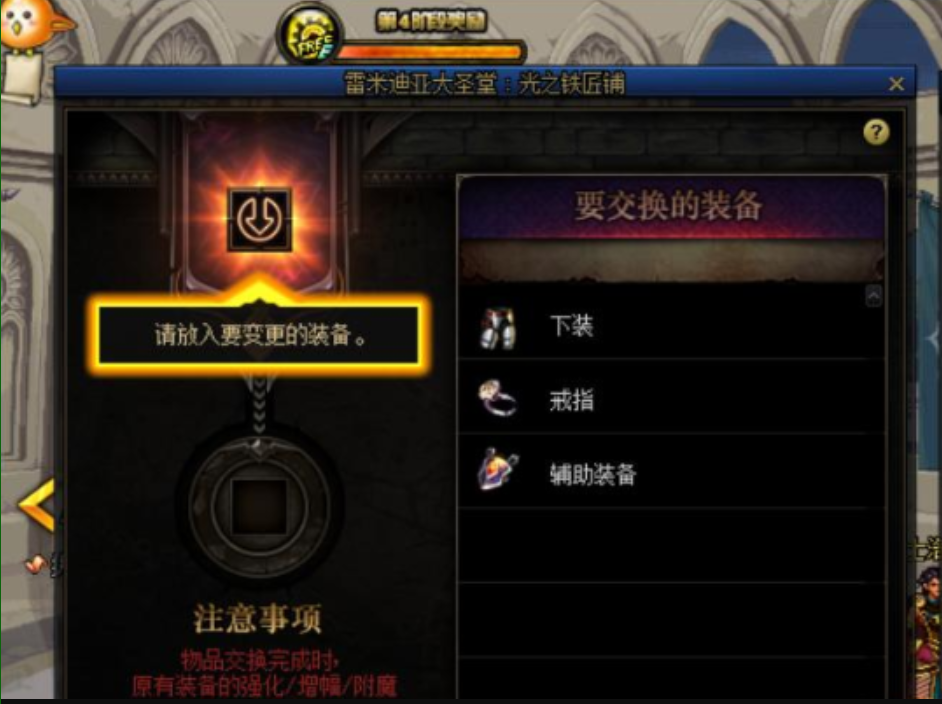Close the 光之铁匠铺 window
942x704 pixels.
(x=896, y=83)
